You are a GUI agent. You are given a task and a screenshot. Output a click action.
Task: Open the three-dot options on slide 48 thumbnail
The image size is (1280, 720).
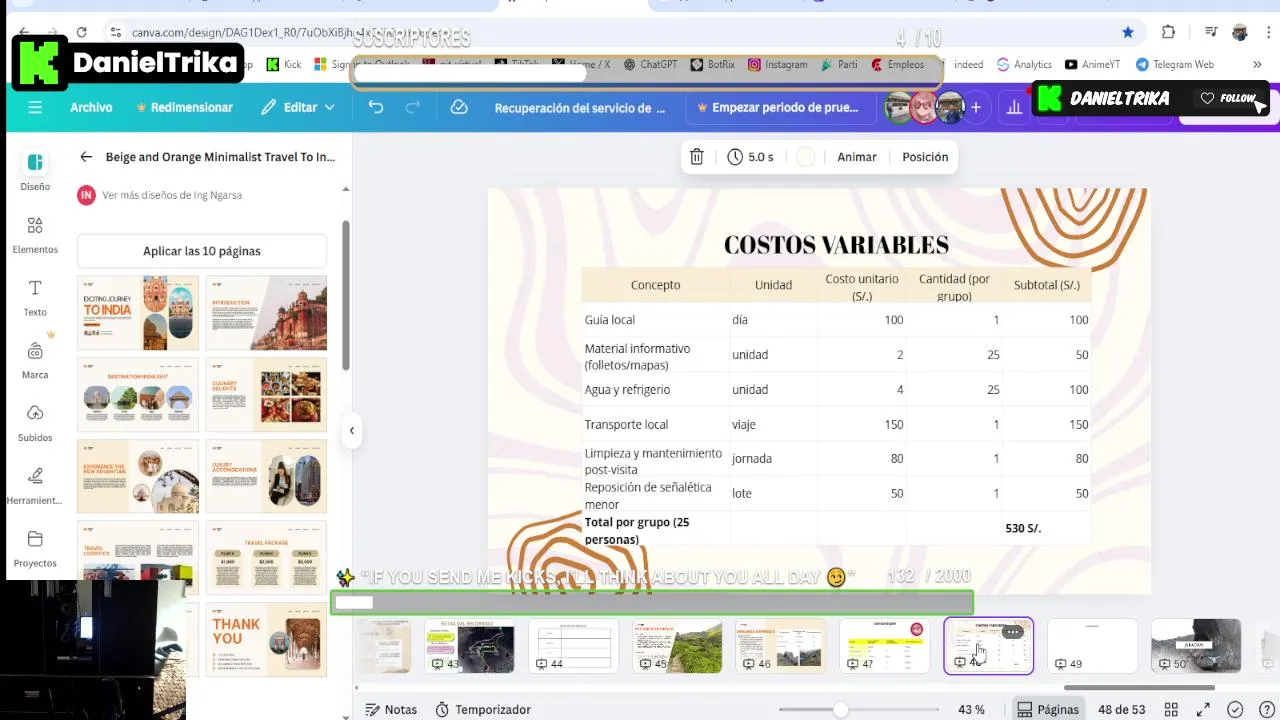1012,632
